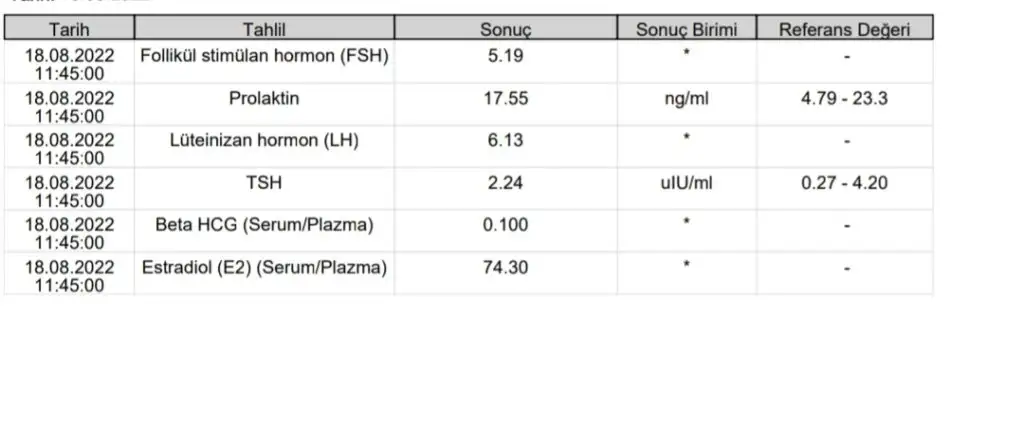Click the TSH test name cell
1024x432 pixels.
tap(264, 182)
